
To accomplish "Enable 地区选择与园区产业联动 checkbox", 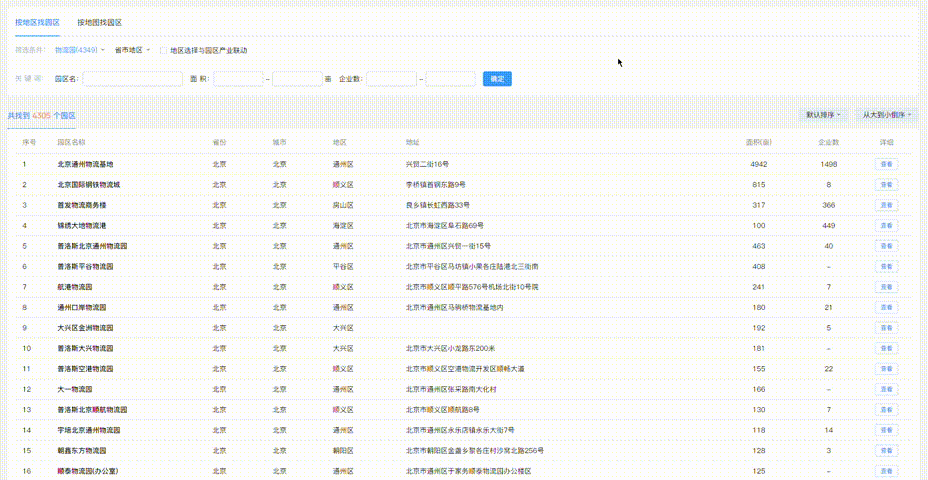I will pos(164,50).
